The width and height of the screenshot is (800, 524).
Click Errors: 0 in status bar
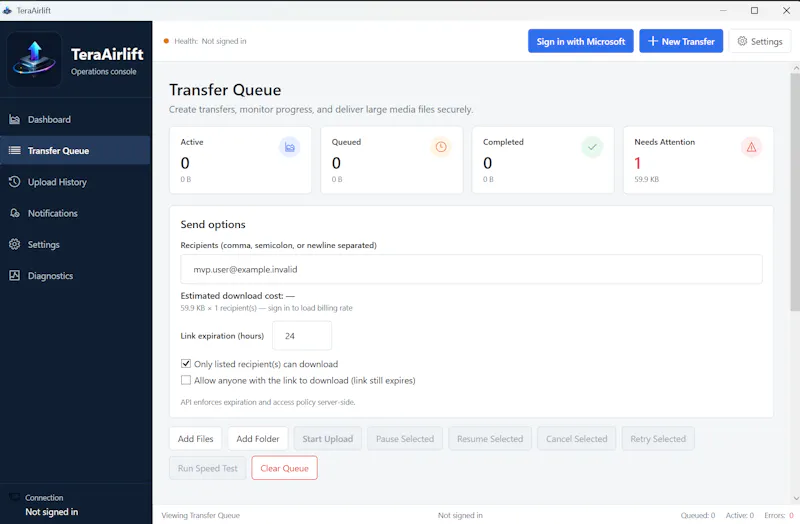779,515
